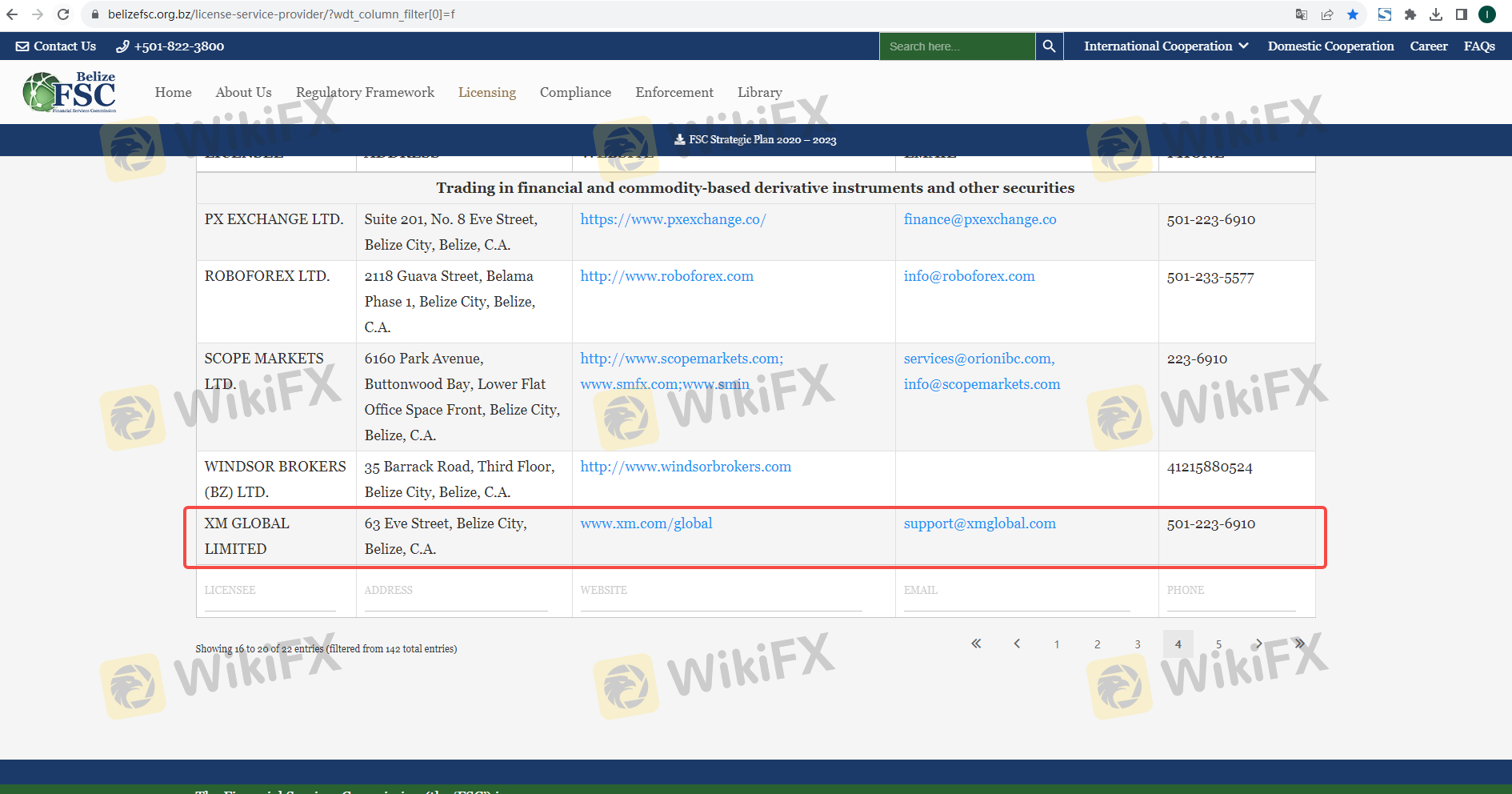The height and width of the screenshot is (794, 1512).
Task: Click the translate page icon
Action: click(x=1302, y=14)
